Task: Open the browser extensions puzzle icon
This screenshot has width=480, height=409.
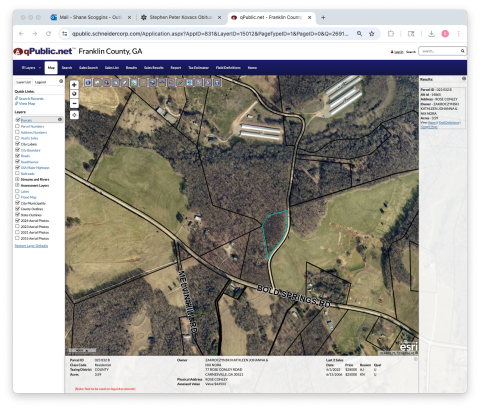Action: point(391,34)
